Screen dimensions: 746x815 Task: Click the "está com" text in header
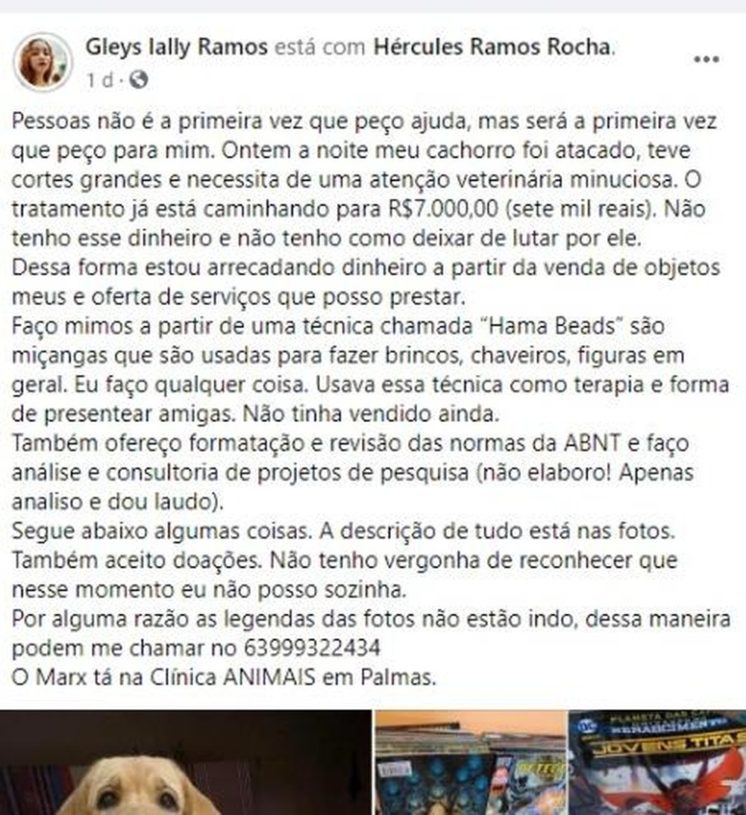321,47
